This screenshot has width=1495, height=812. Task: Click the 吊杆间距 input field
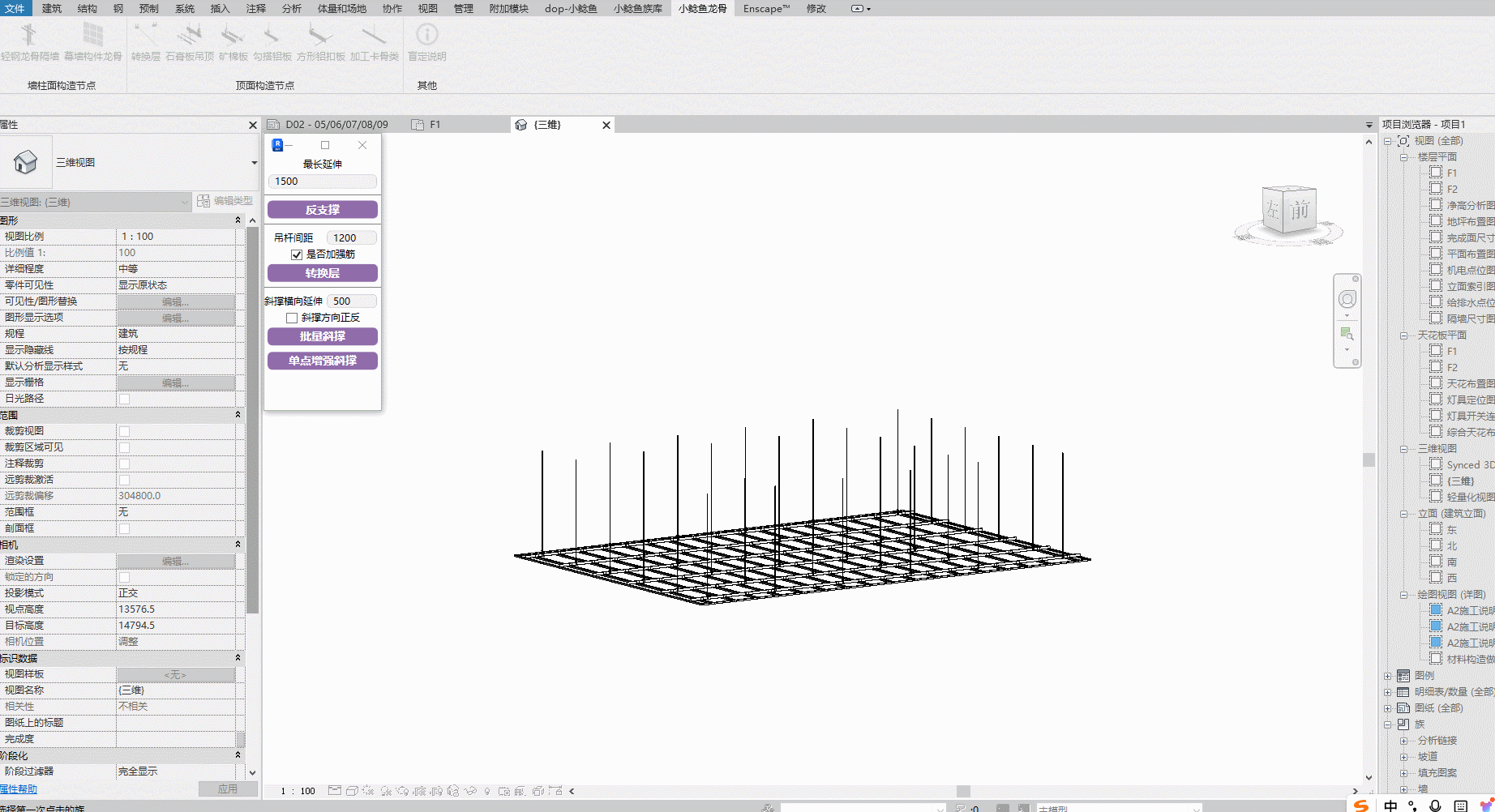(351, 237)
